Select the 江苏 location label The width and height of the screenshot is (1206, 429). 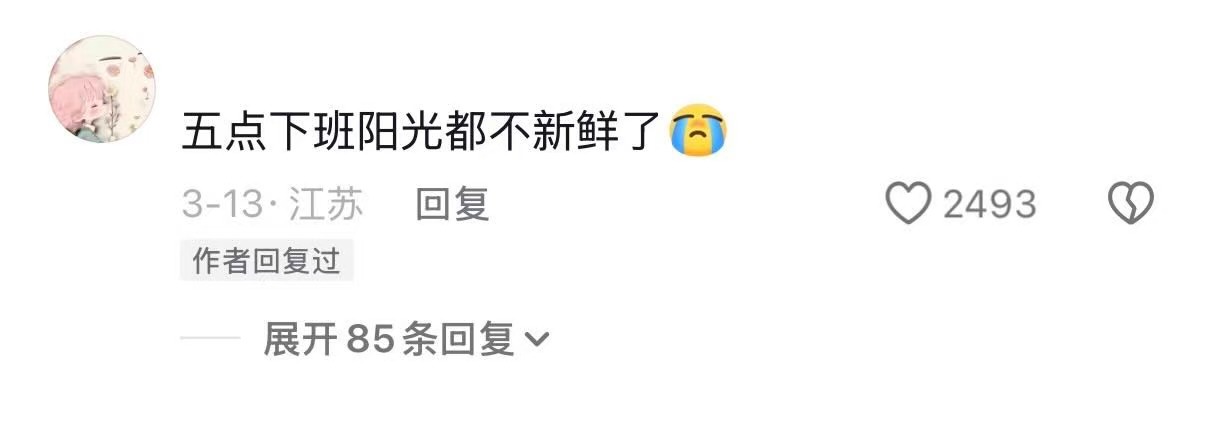click(327, 204)
